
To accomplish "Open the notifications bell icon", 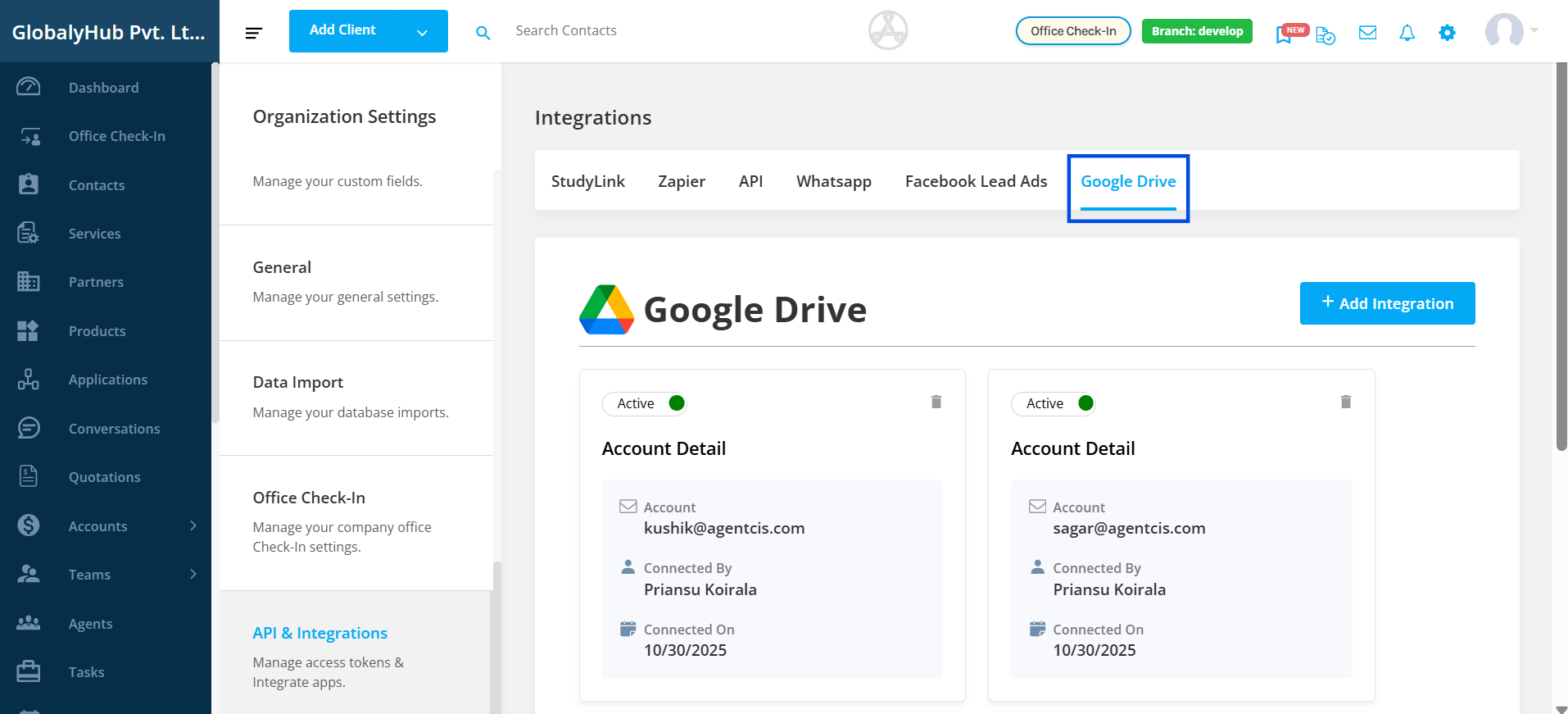I will (1407, 33).
